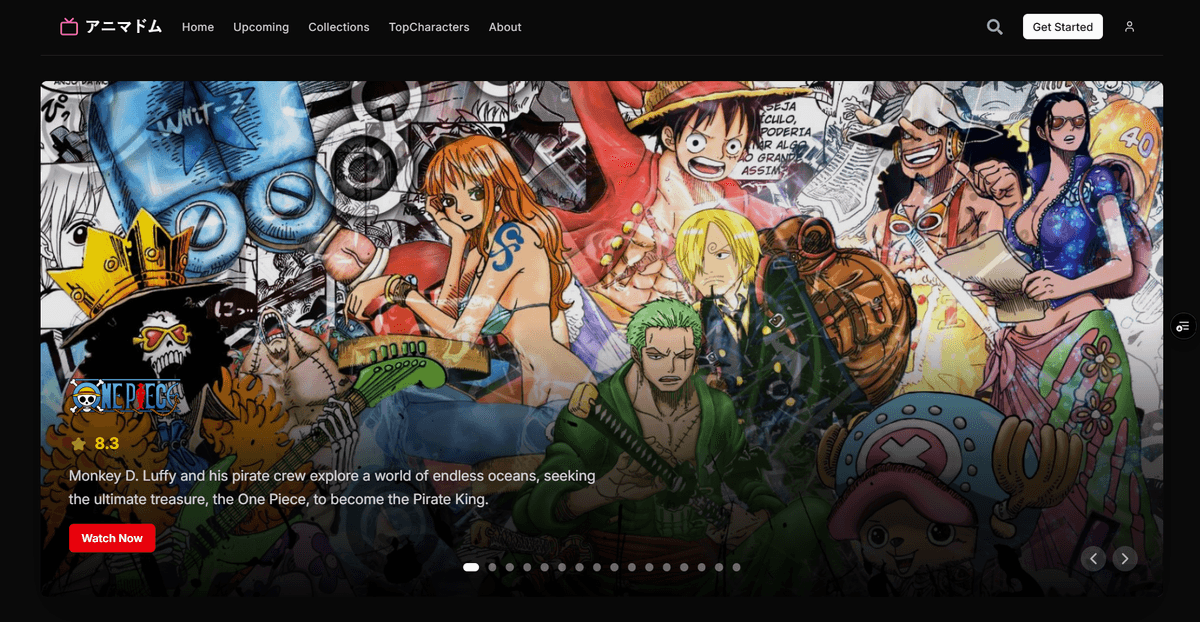The height and width of the screenshot is (622, 1200).
Task: Open search with the magnifier icon
Action: pyautogui.click(x=994, y=27)
